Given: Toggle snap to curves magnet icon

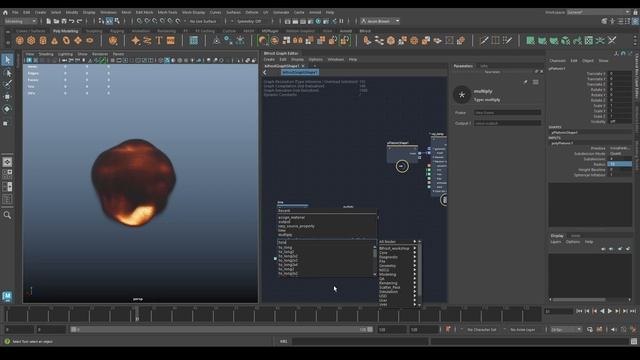Looking at the screenshot, I should pos(147,21).
